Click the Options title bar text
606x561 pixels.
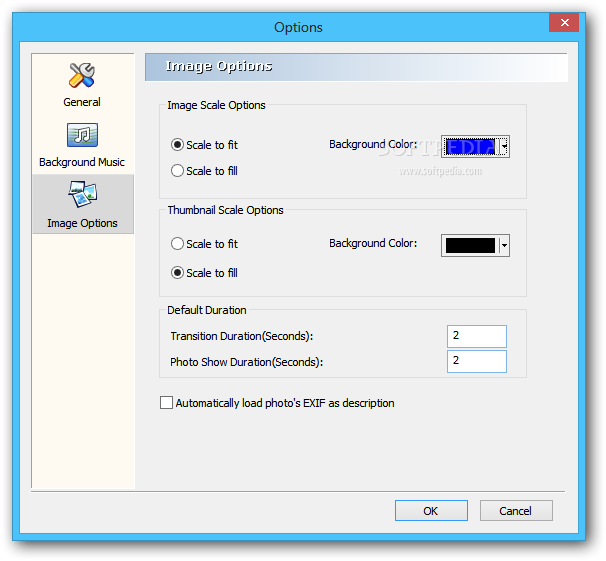(298, 27)
